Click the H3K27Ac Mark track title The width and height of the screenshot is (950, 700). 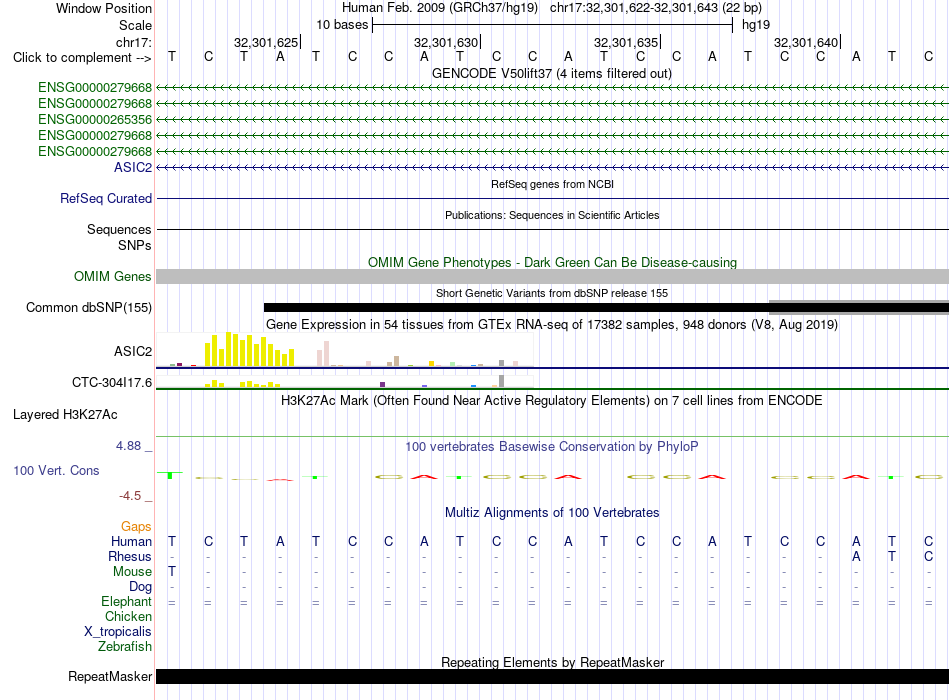click(552, 401)
